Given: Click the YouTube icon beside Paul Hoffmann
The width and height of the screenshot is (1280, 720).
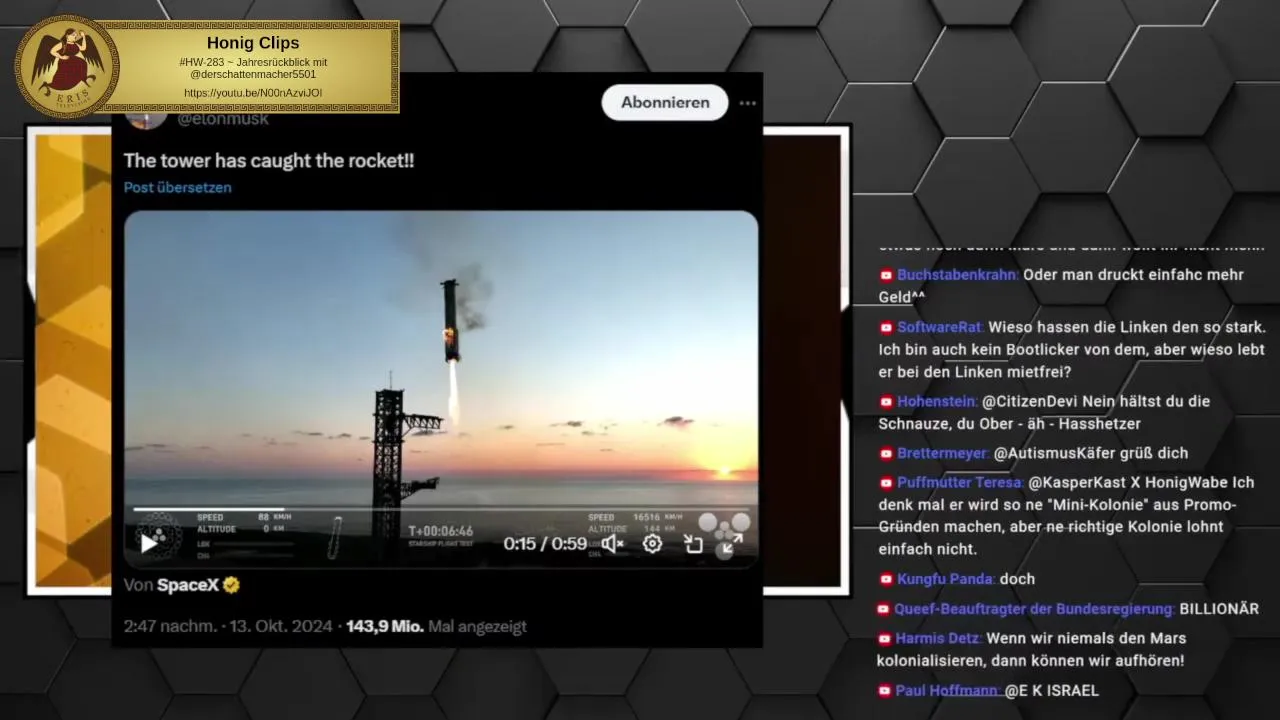Looking at the screenshot, I should tap(886, 690).
